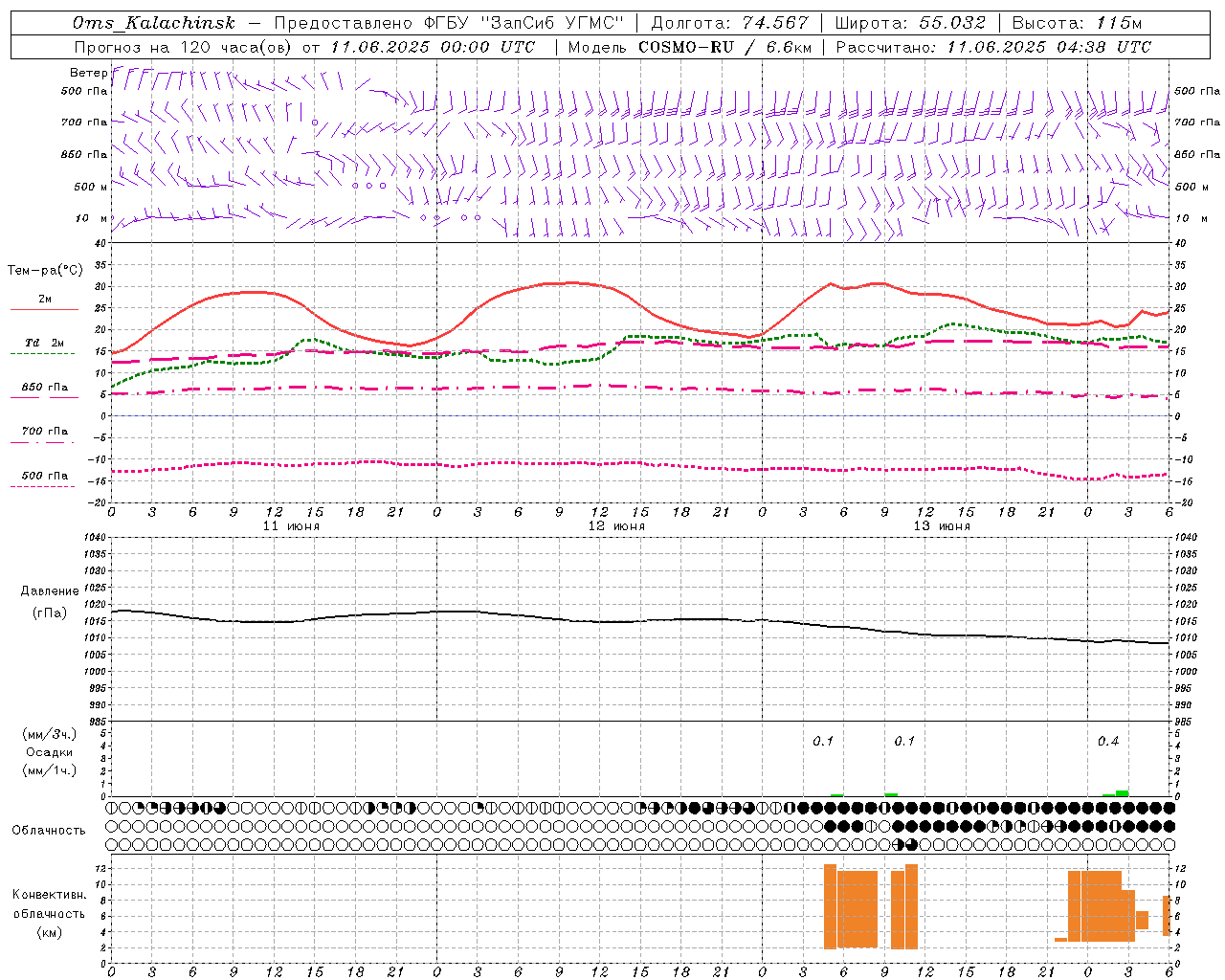Click the Давление pressure panel label
The width and height of the screenshot is (1225, 980).
tap(50, 591)
